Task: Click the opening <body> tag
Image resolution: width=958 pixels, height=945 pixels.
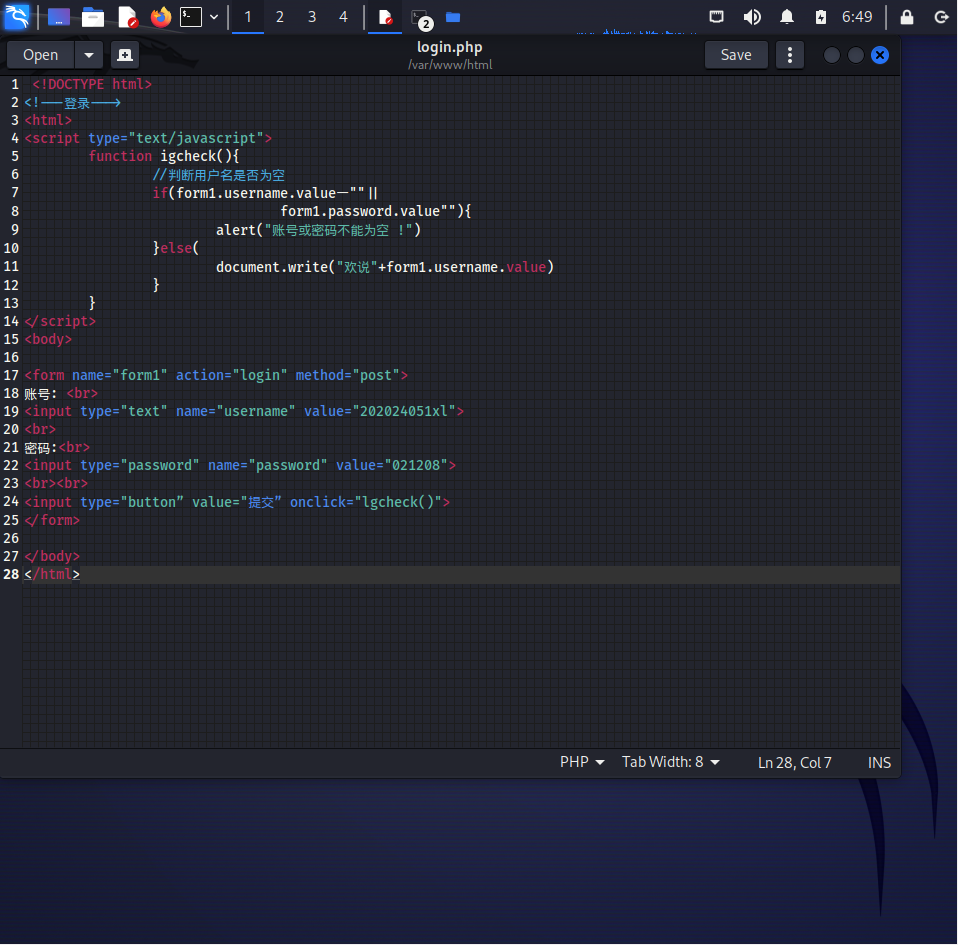Action: click(48, 339)
